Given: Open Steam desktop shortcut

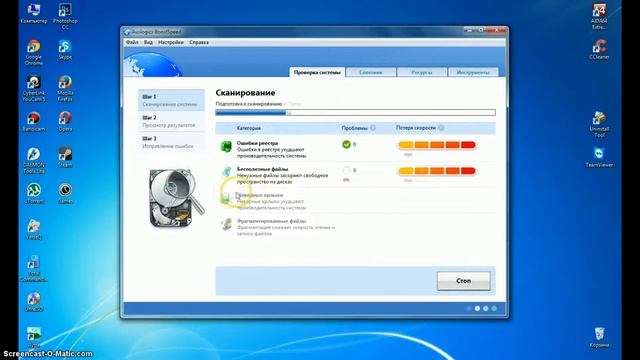Looking at the screenshot, I should [x=65, y=158].
